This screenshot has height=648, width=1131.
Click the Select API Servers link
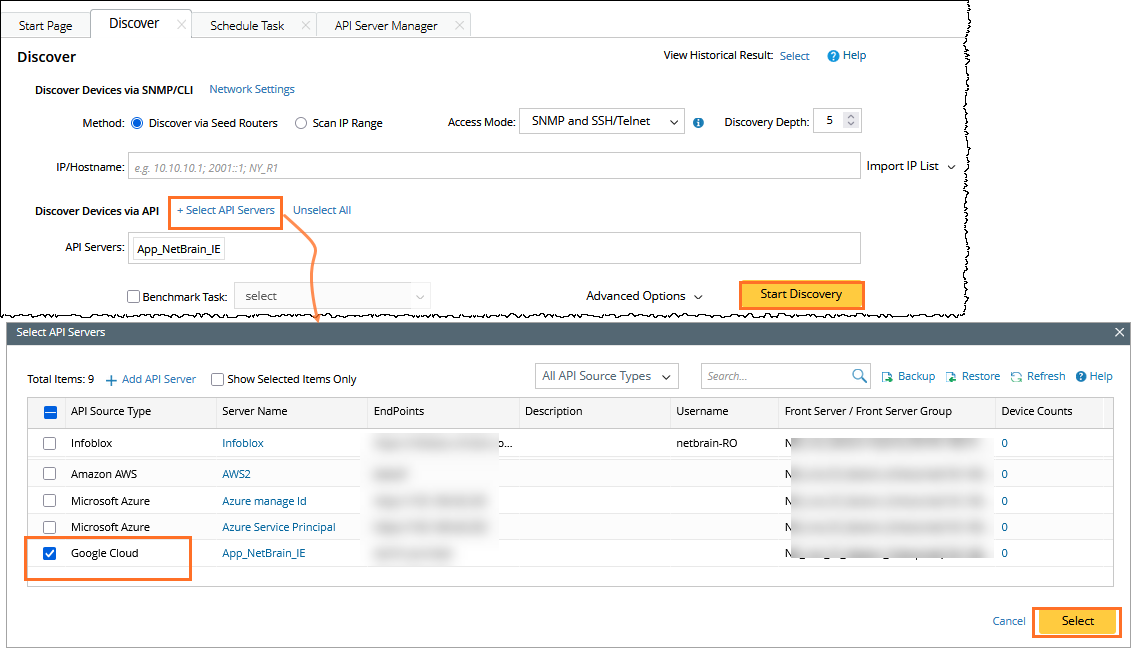226,211
